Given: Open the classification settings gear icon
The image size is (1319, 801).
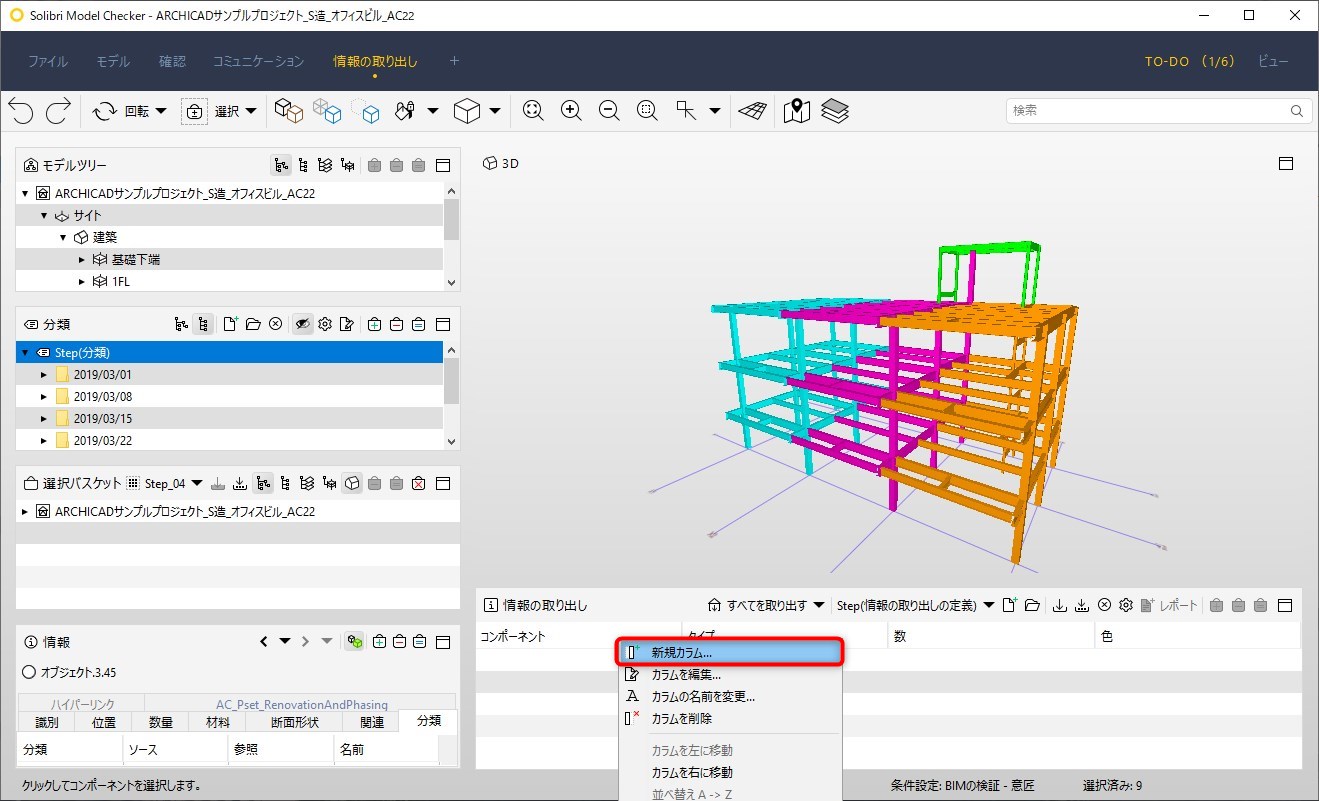Looking at the screenshot, I should (324, 324).
